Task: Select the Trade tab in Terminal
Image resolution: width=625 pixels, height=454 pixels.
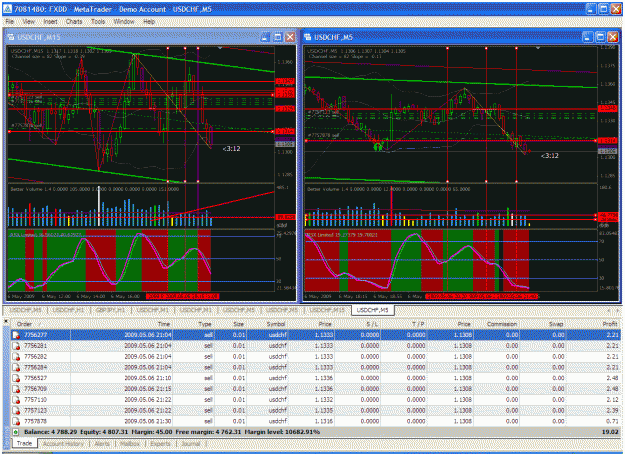Action: click(x=24, y=443)
